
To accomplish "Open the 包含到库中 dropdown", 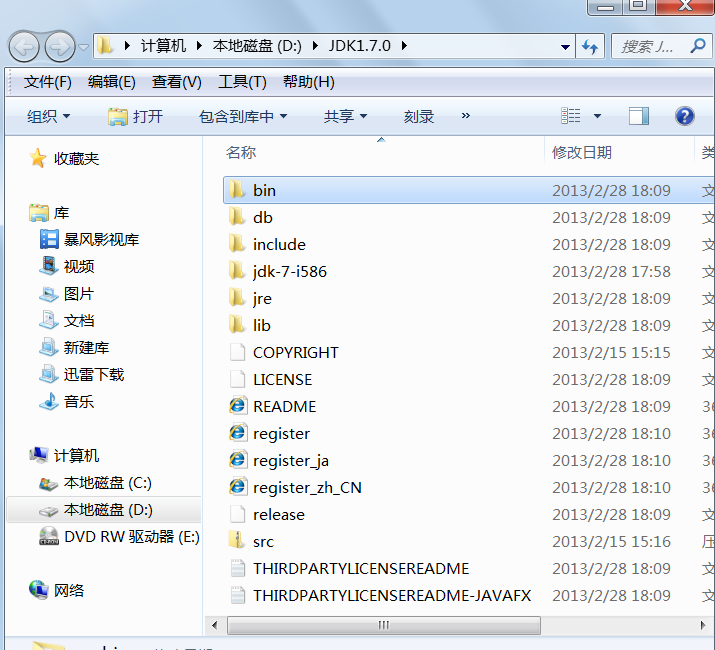I will (243, 116).
